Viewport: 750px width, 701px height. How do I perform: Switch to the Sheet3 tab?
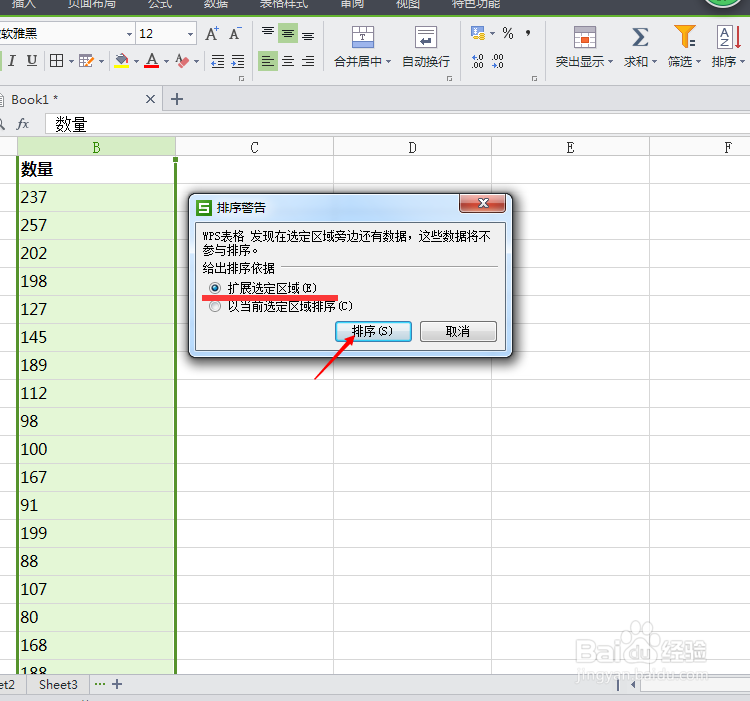[58, 685]
